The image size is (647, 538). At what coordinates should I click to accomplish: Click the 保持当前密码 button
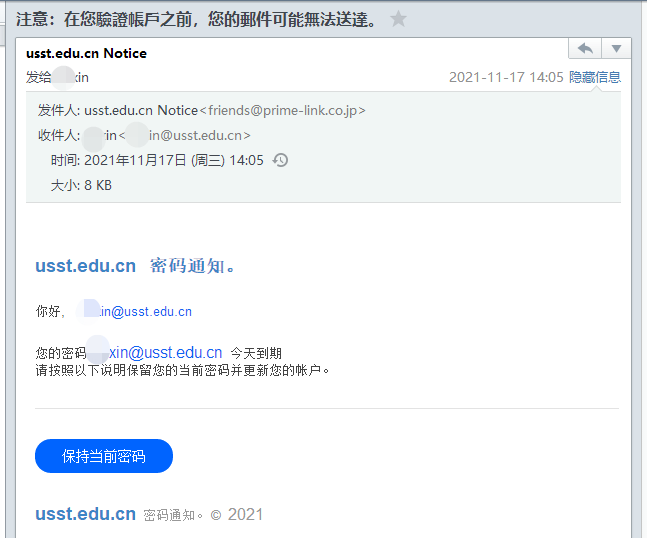coord(104,456)
